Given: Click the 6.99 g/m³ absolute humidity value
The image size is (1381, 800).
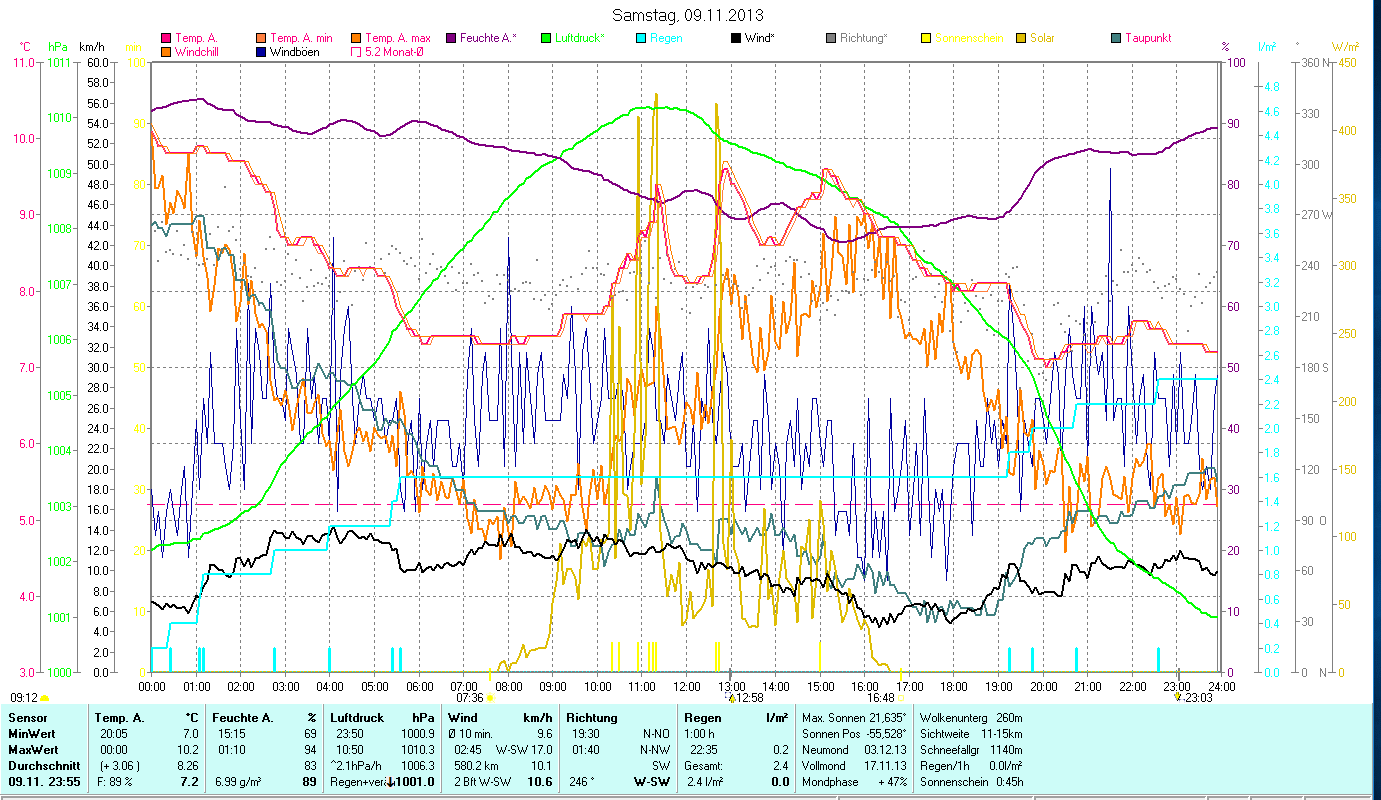Looking at the screenshot, I should pyautogui.click(x=238, y=782).
